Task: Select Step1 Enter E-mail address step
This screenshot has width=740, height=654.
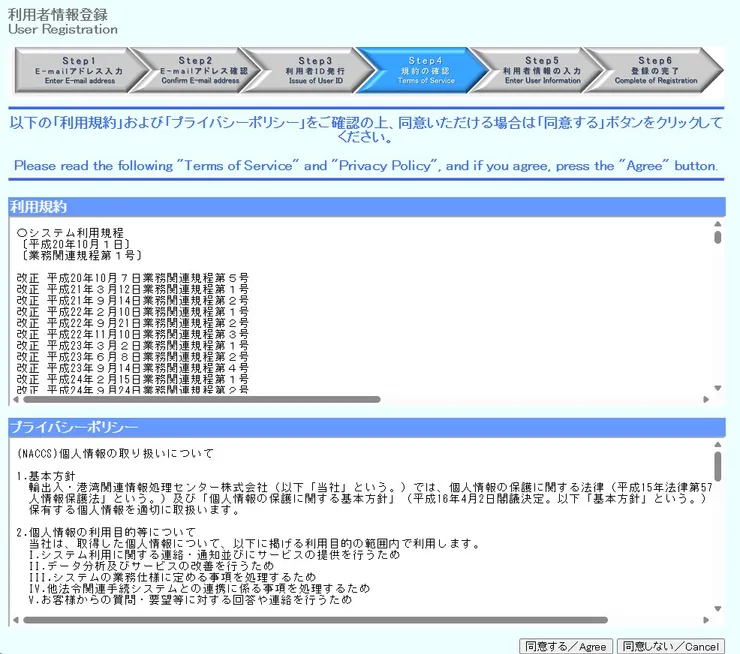Action: coord(79,70)
